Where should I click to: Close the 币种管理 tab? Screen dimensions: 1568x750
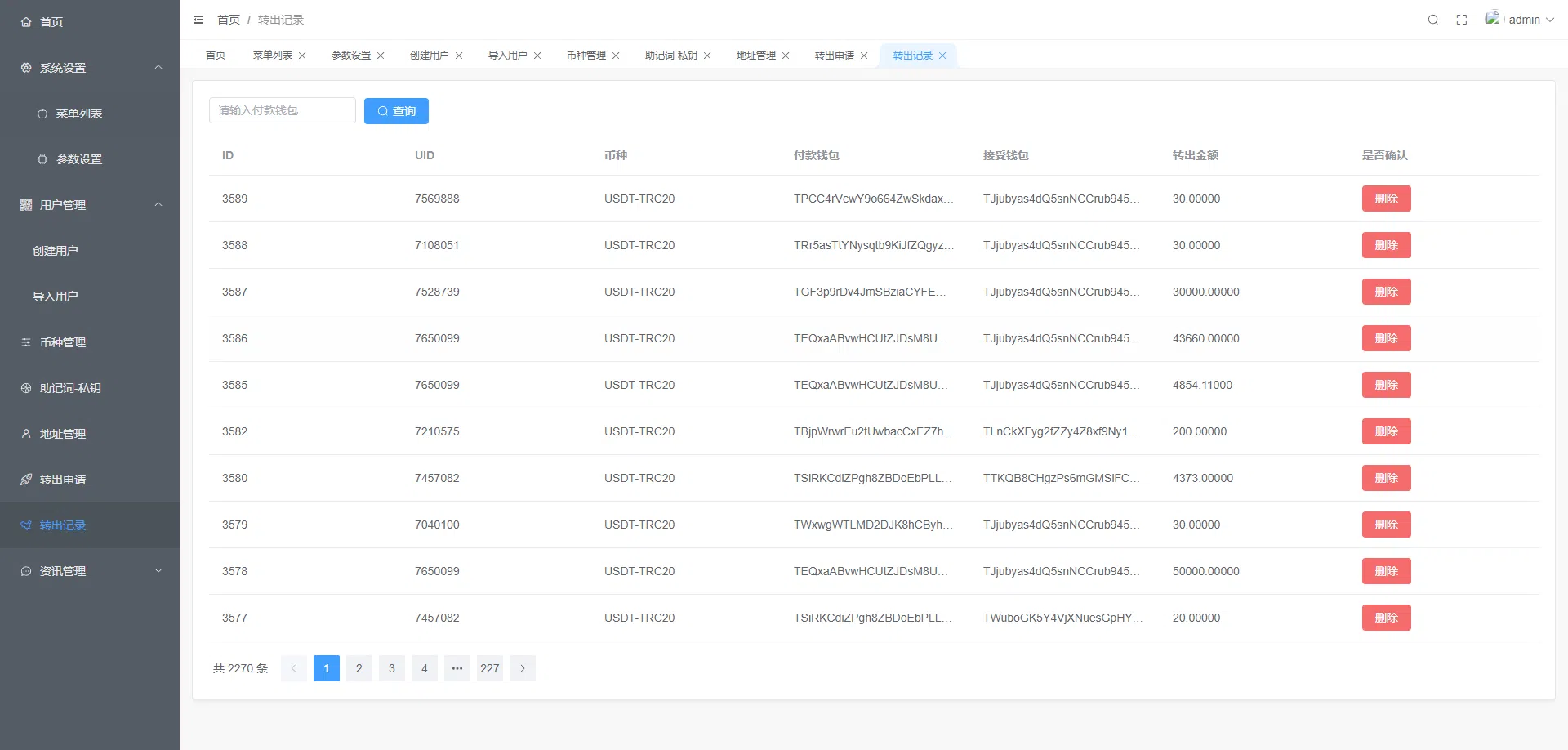coord(616,56)
